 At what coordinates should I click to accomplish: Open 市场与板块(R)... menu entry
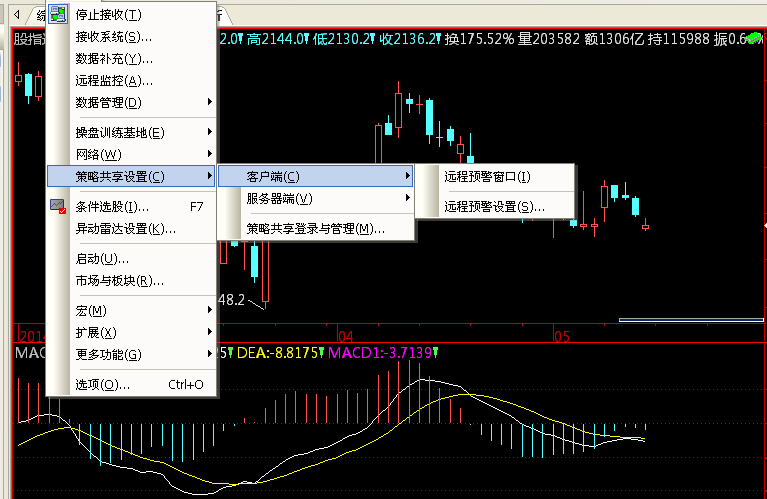coord(131,280)
